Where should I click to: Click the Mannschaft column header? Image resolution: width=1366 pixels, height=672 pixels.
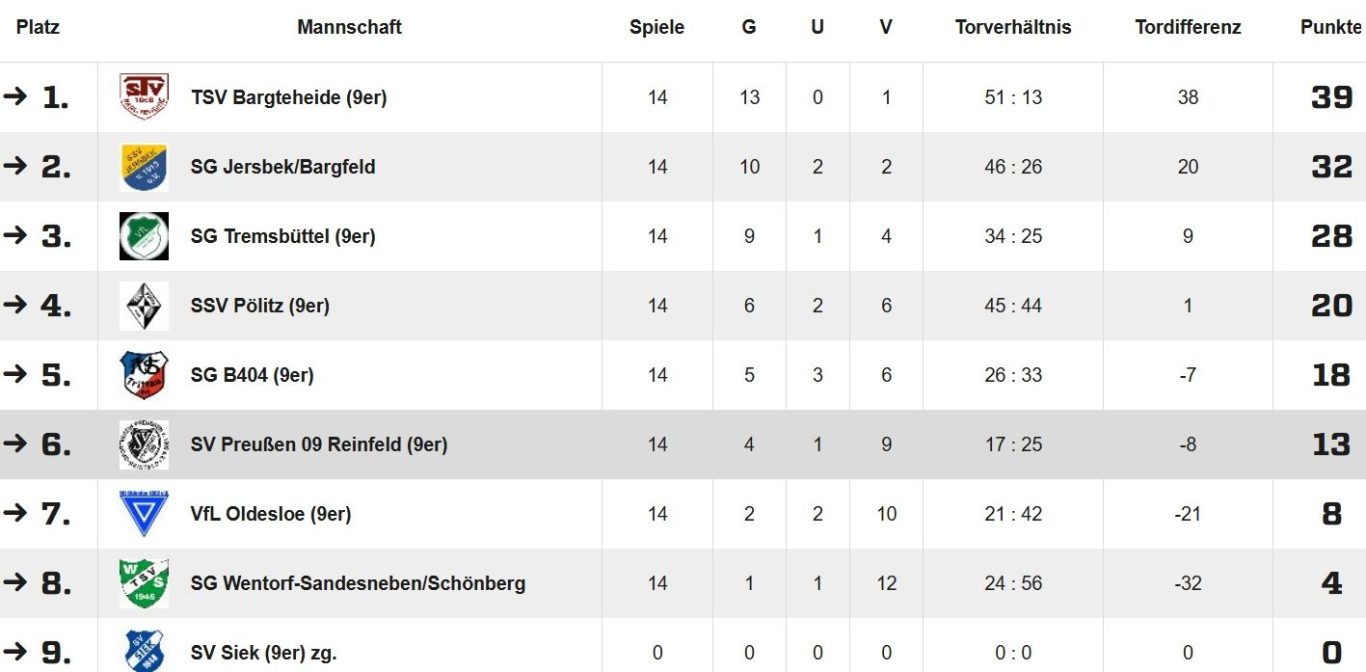point(349,28)
